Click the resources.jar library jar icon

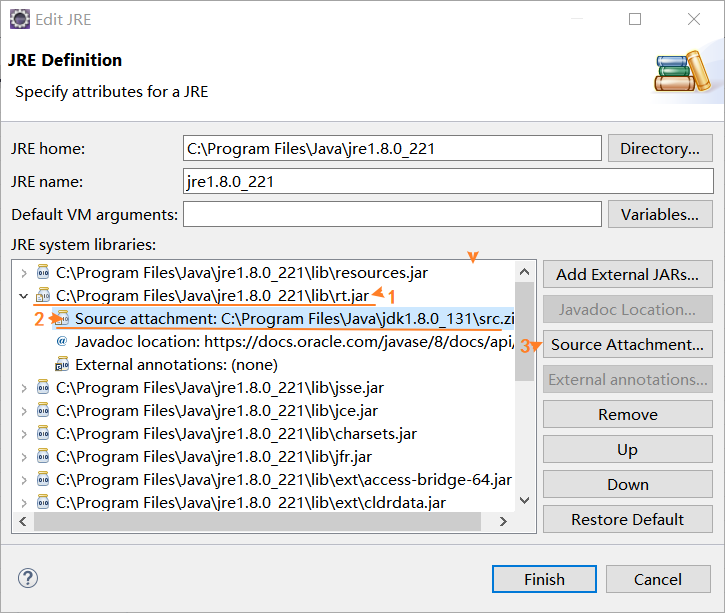pos(43,272)
